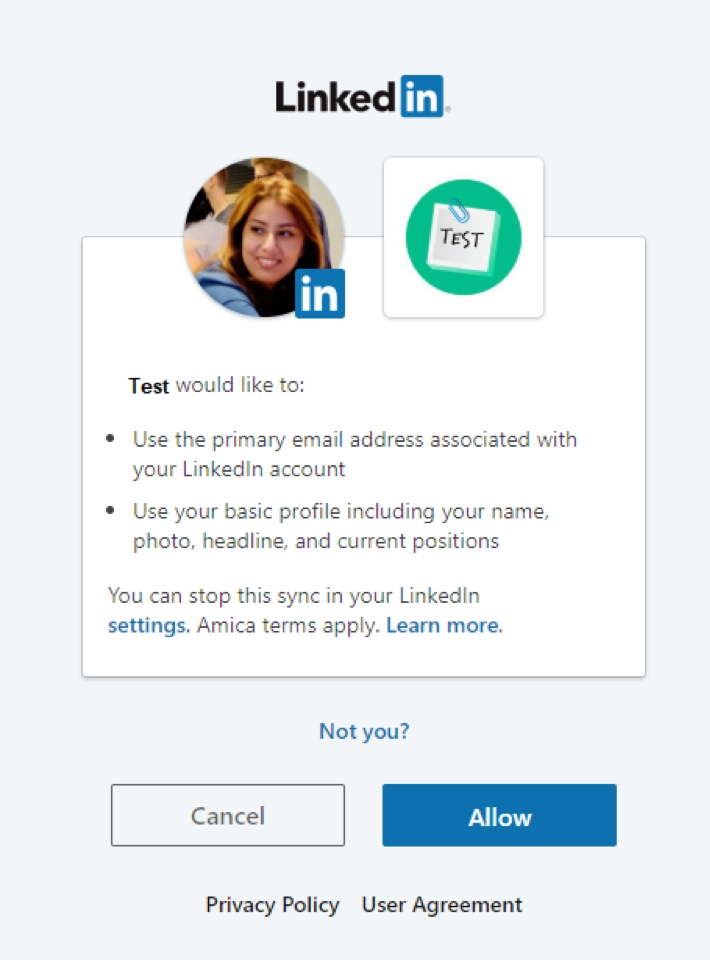Click the LinkedIn "in" badge on the avatar
The image size is (710, 960).
click(320, 293)
